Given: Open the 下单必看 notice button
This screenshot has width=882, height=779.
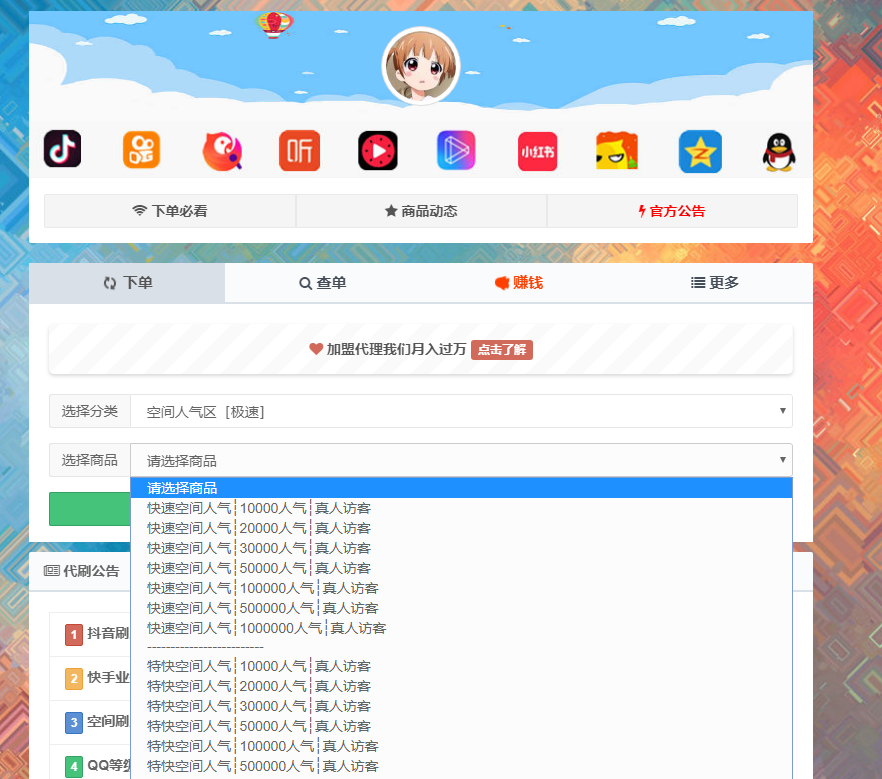Looking at the screenshot, I should [x=170, y=211].
